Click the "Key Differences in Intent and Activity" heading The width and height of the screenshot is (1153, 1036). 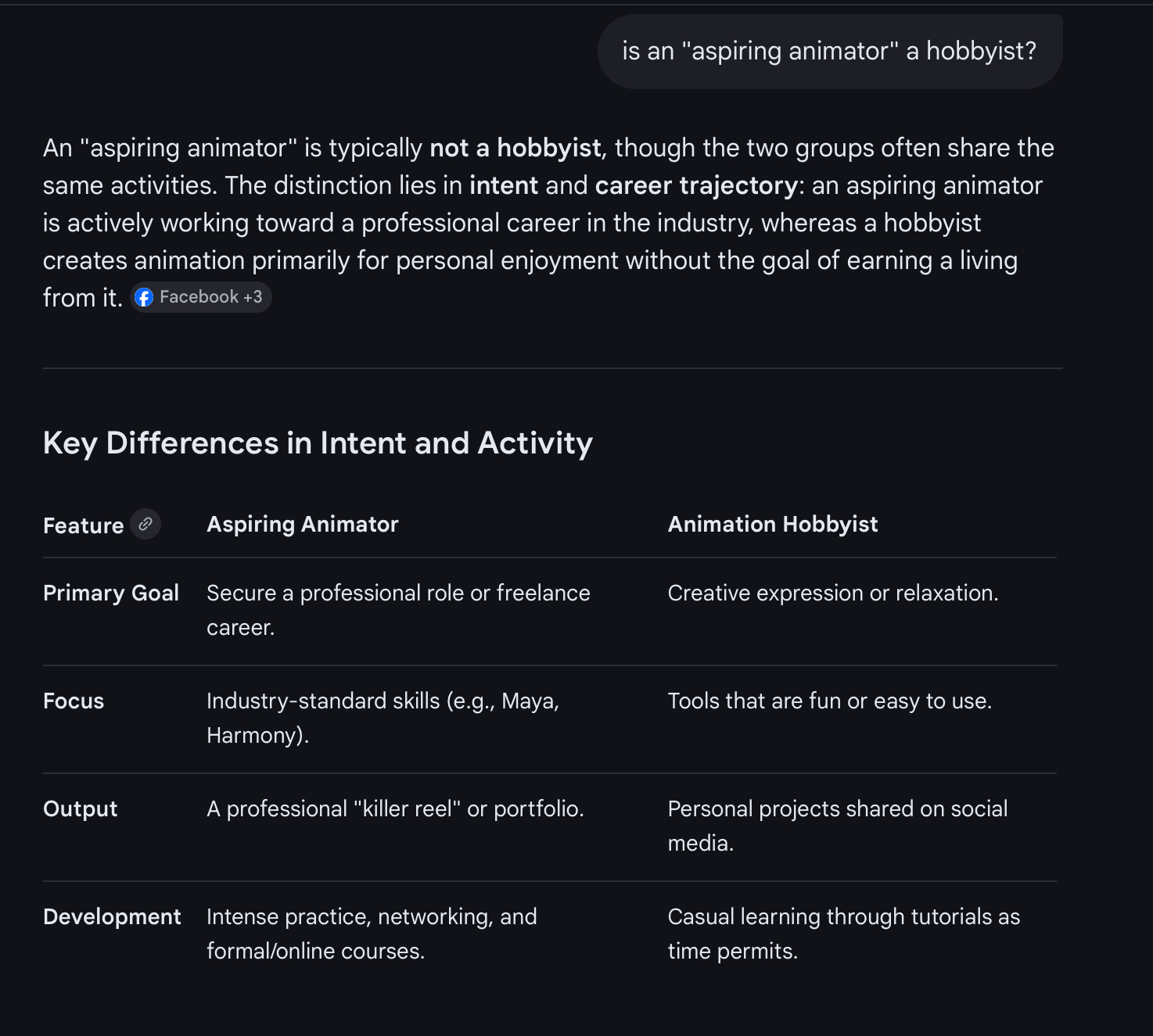coord(318,443)
